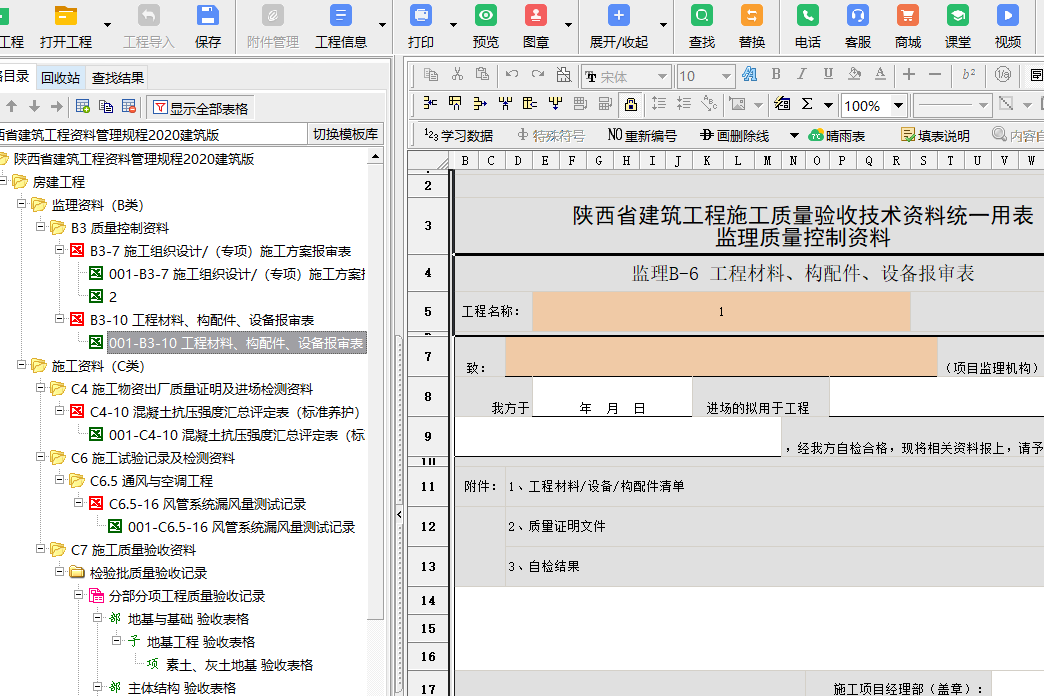Select column header K

tap(706, 161)
